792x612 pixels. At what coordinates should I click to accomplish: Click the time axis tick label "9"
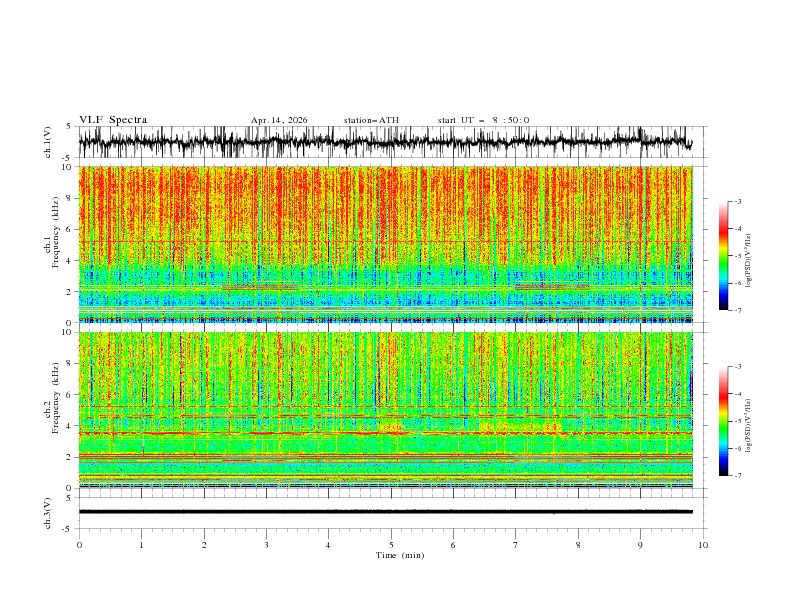tap(640, 545)
